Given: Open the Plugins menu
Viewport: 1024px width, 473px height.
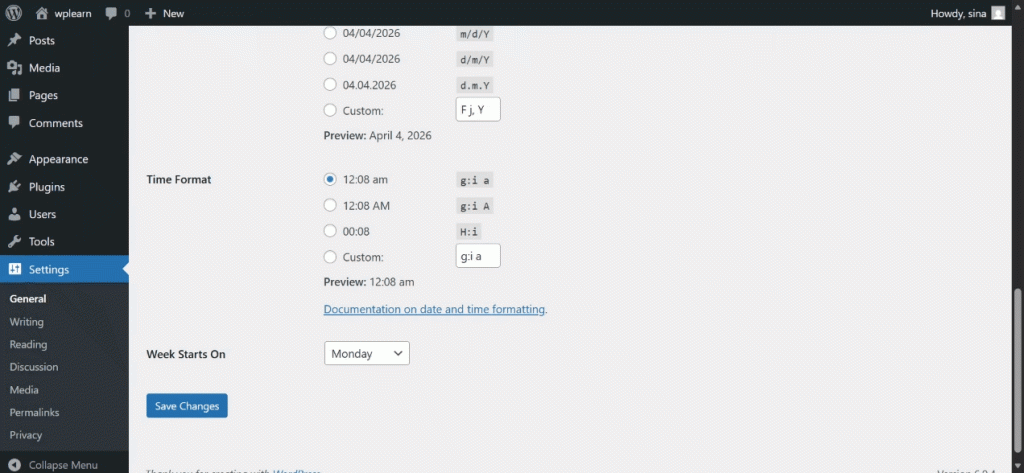Looking at the screenshot, I should (46, 187).
